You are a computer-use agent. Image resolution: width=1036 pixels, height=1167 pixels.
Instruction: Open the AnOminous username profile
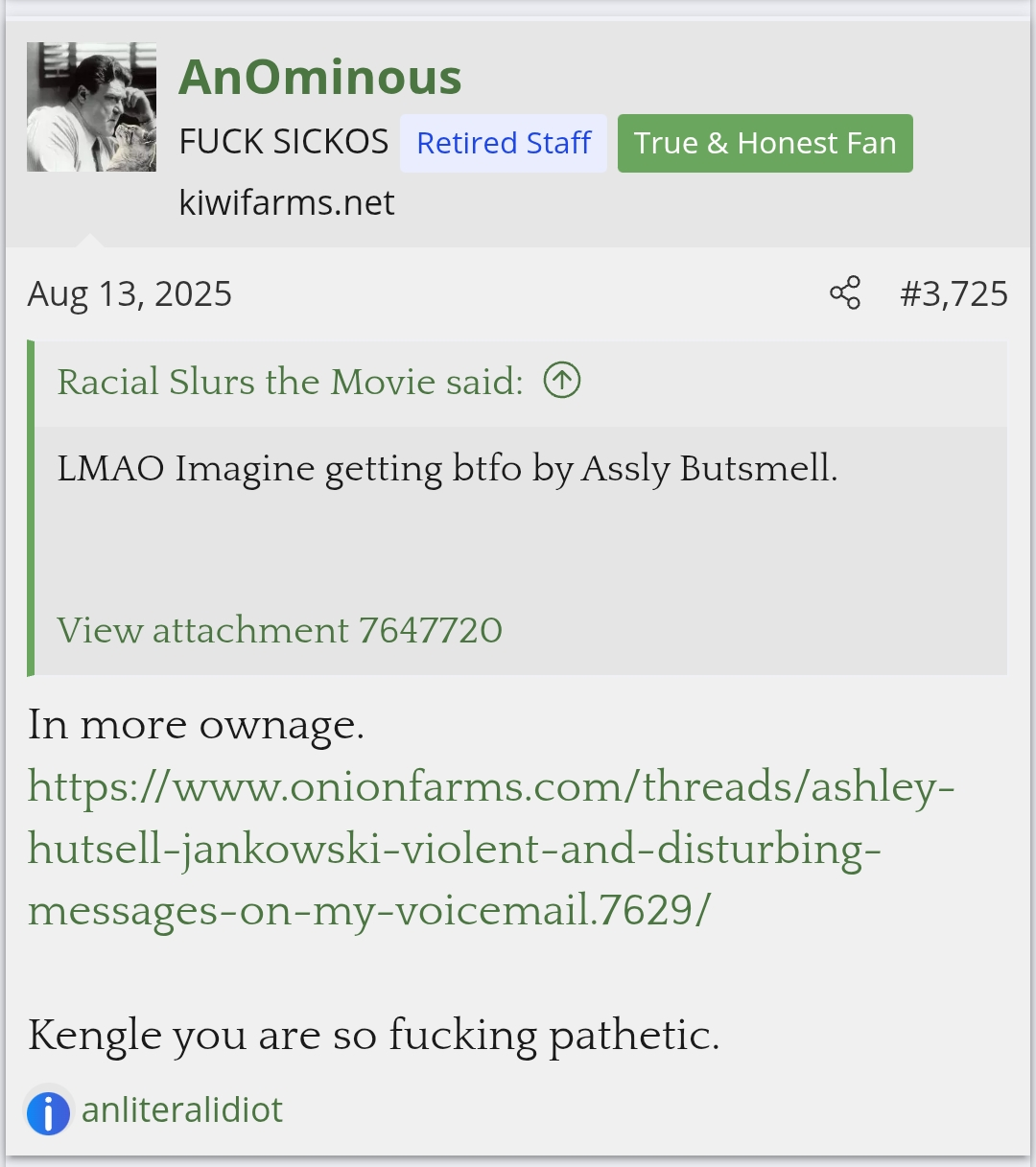[320, 77]
